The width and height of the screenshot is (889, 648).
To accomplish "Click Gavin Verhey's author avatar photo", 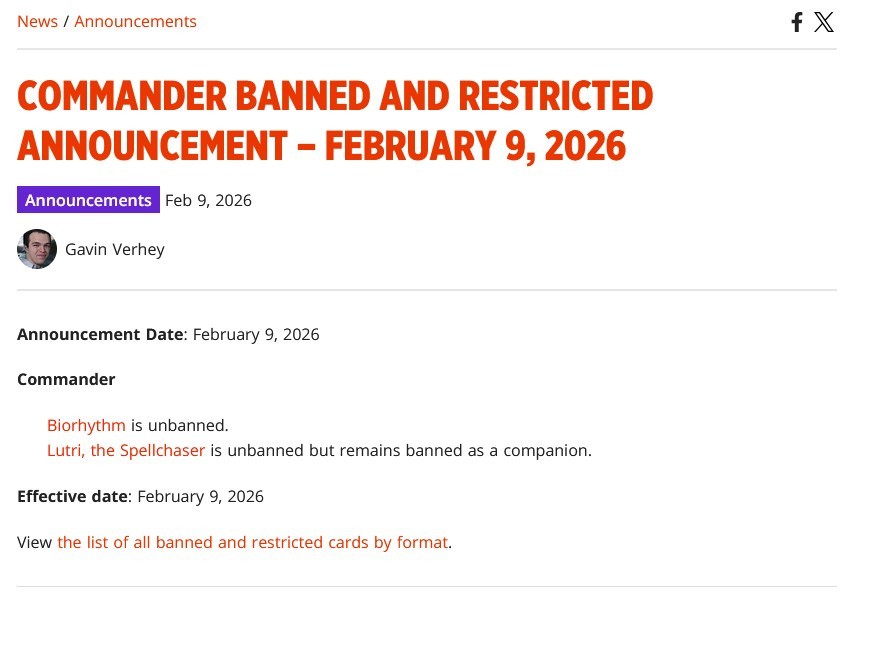I will pyautogui.click(x=37, y=249).
